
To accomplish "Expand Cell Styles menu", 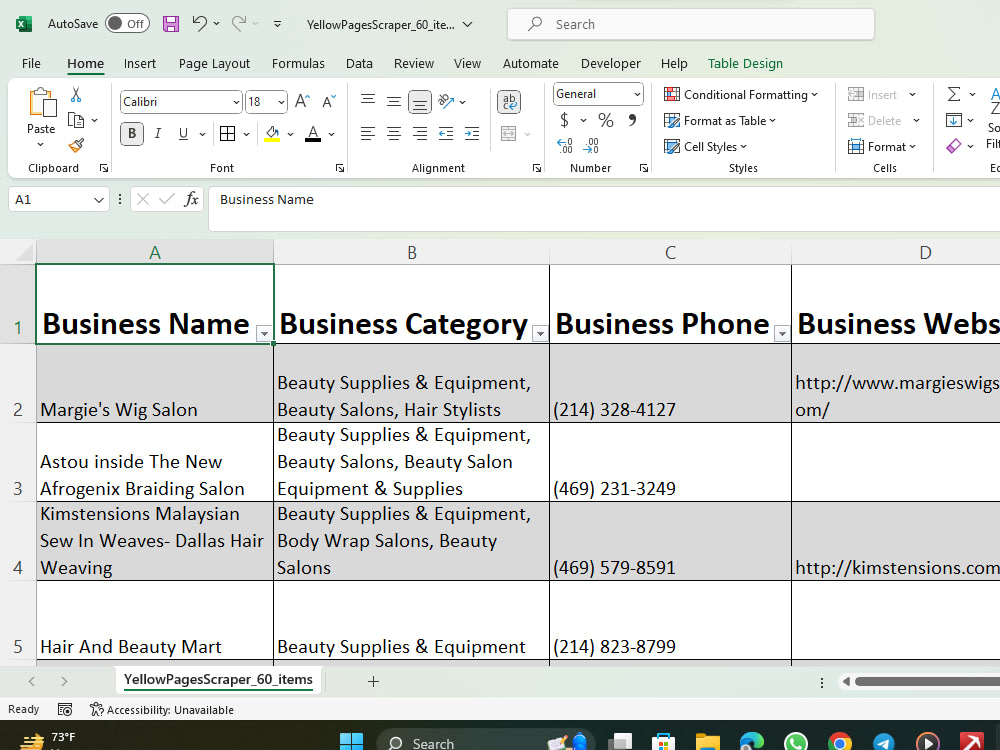I will point(705,147).
